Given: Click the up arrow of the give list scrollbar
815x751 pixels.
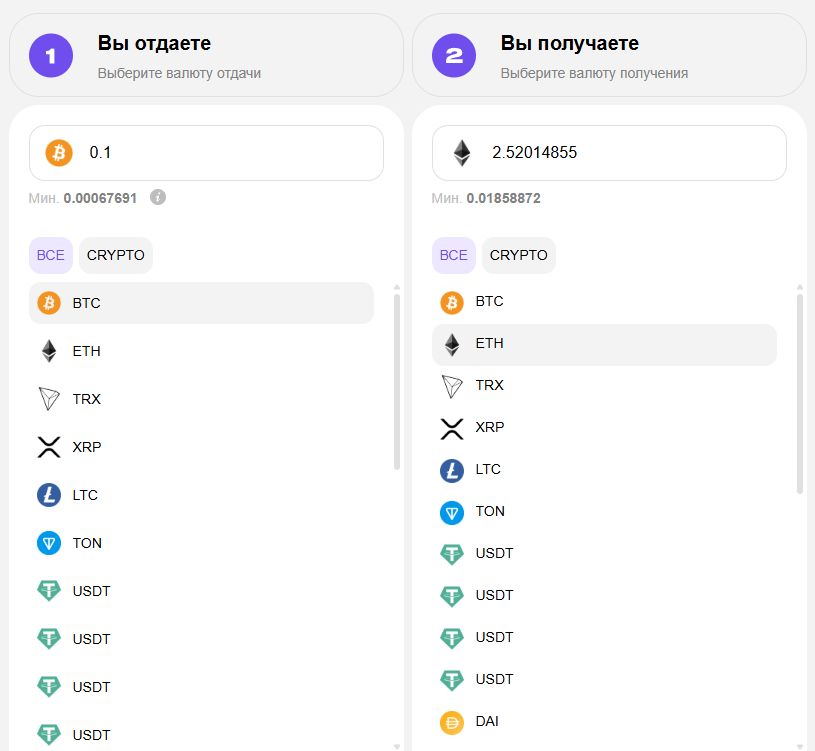Looking at the screenshot, I should pos(397,287).
